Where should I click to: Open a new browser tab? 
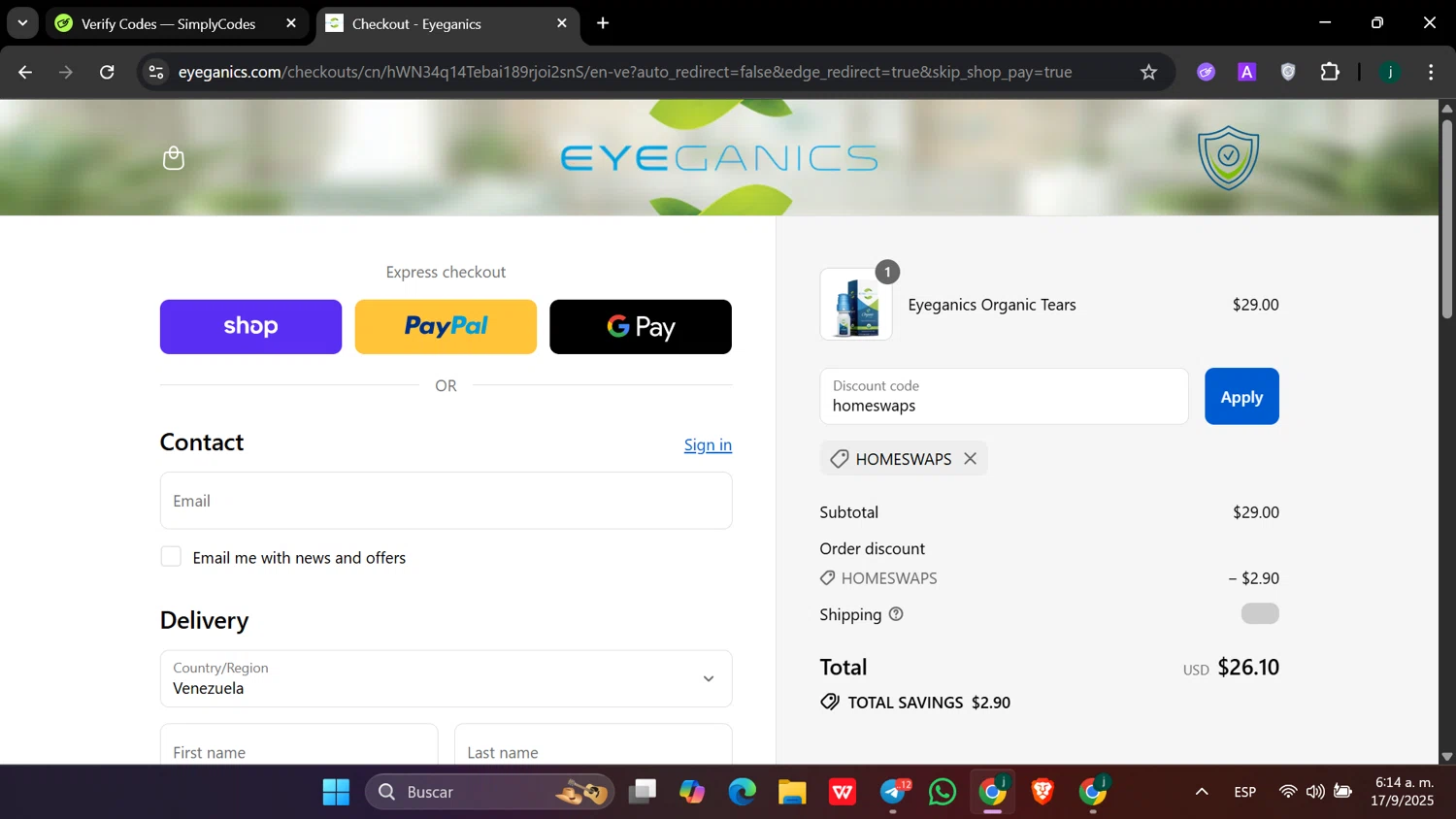(x=603, y=23)
